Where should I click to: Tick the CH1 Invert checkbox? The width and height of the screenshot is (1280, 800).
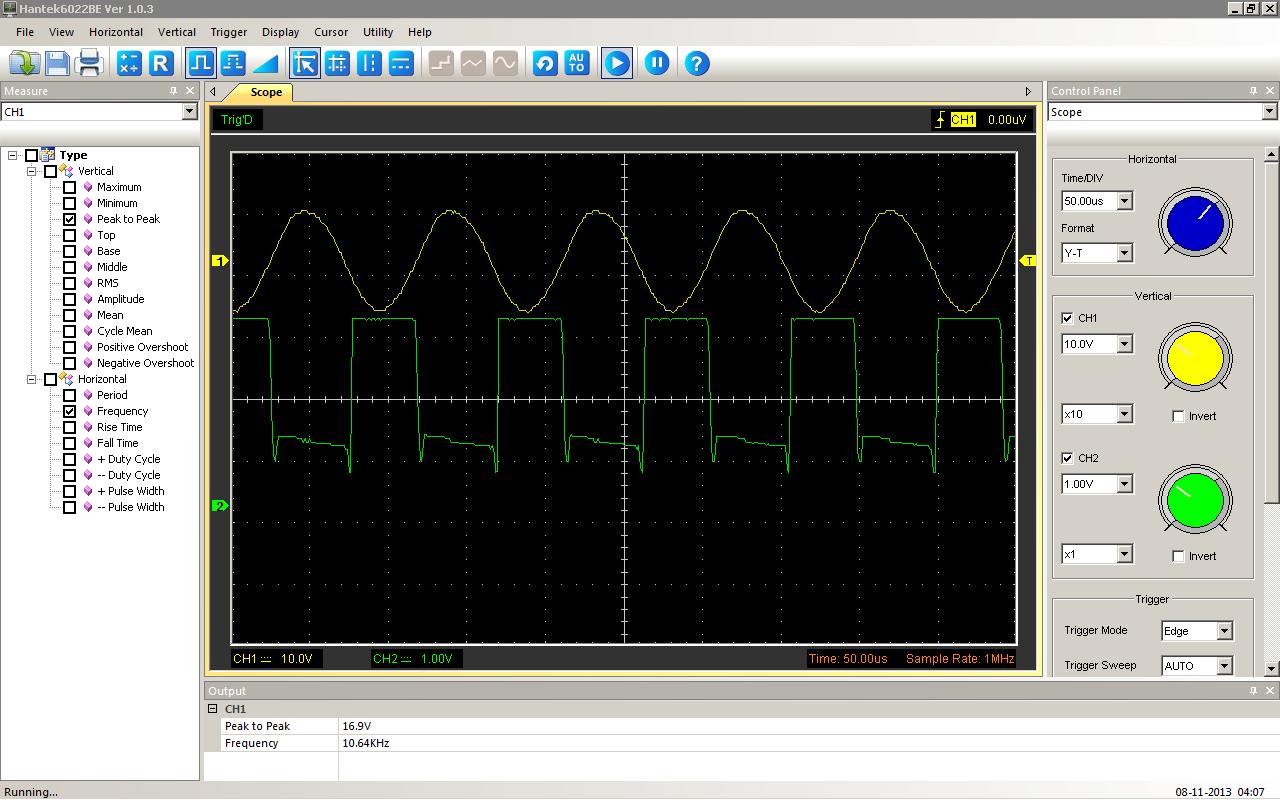pos(1178,416)
